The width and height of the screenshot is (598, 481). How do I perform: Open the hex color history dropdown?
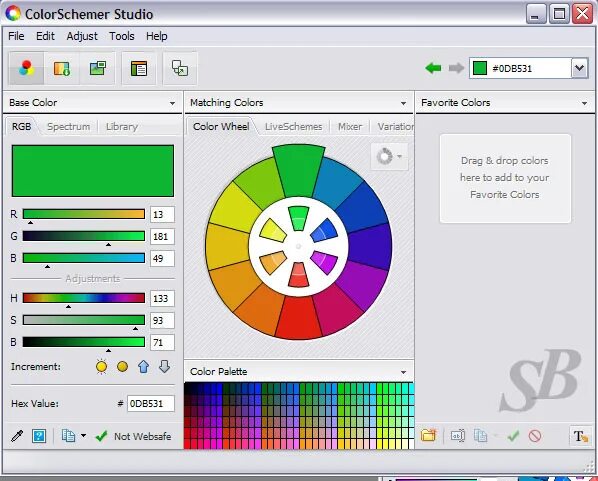tap(580, 68)
